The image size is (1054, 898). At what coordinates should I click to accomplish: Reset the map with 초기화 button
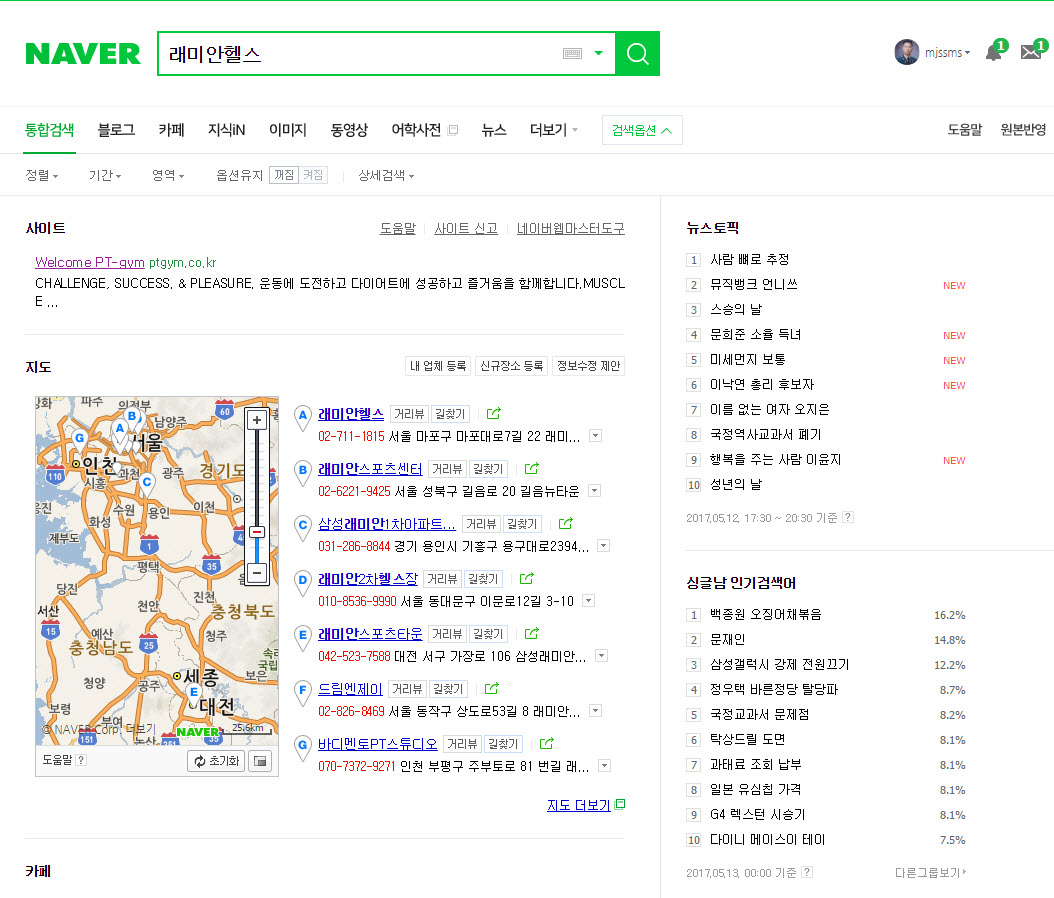pyautogui.click(x=216, y=761)
